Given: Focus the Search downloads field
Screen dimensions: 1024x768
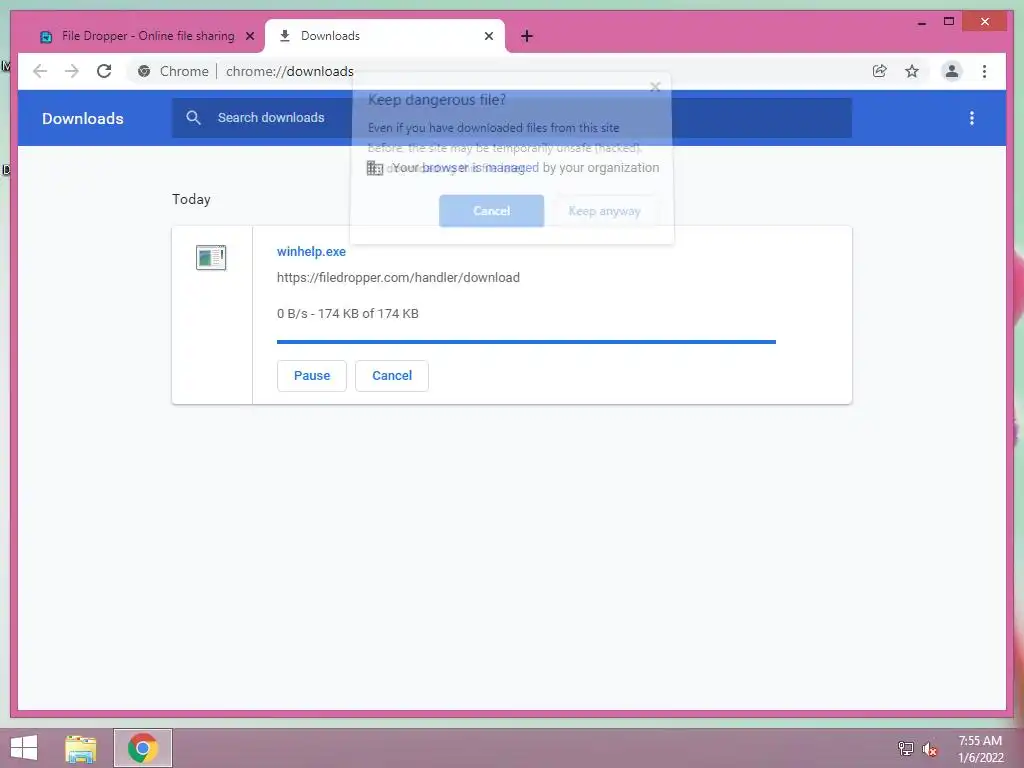Looking at the screenshot, I should coord(511,118).
